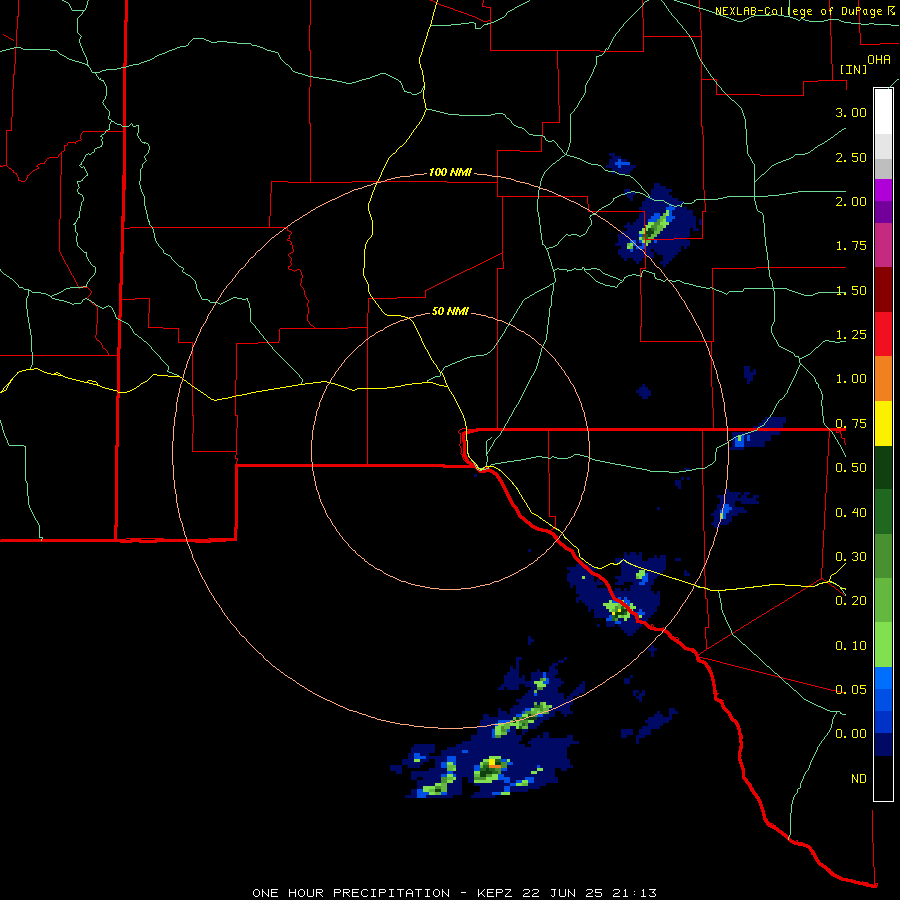Image resolution: width=900 pixels, height=900 pixels.
Task: Click the 100 NMI range ring label
Action: pyautogui.click(x=450, y=172)
